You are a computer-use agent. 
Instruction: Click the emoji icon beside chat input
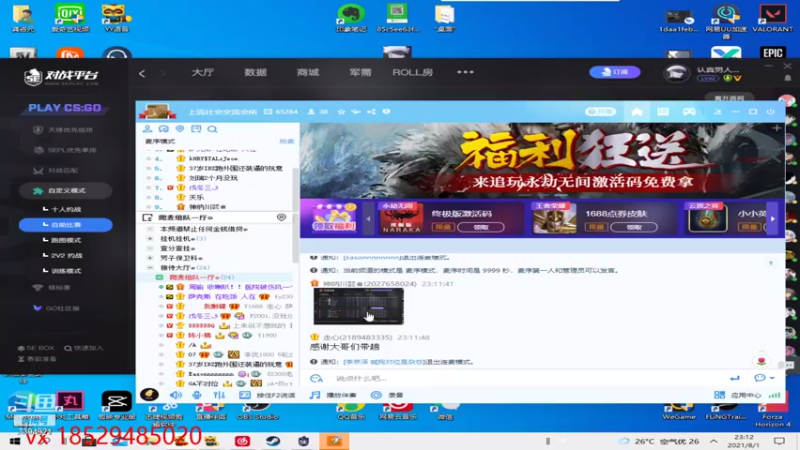[316, 379]
